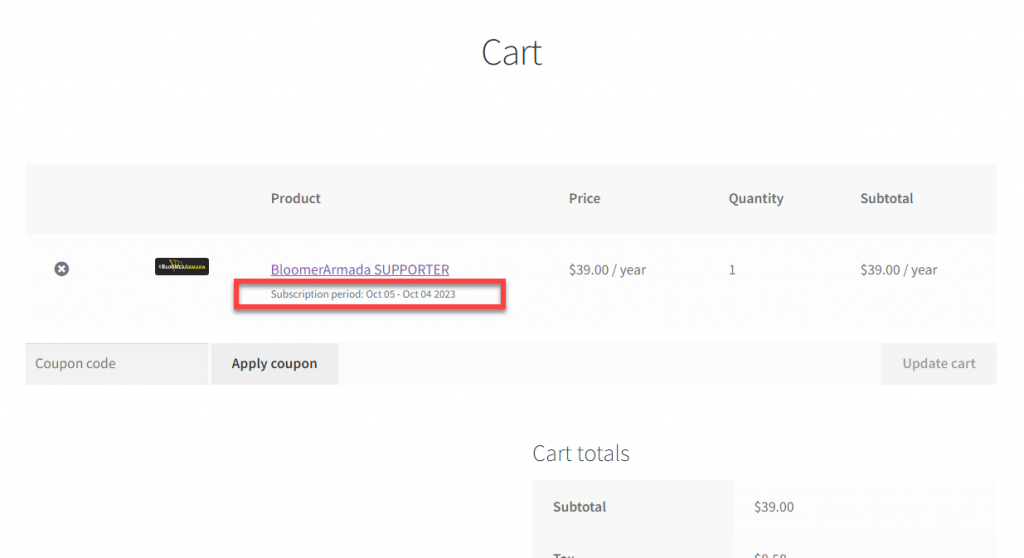The height and width of the screenshot is (558, 1024).
Task: Click the Cart page heading
Action: click(511, 52)
